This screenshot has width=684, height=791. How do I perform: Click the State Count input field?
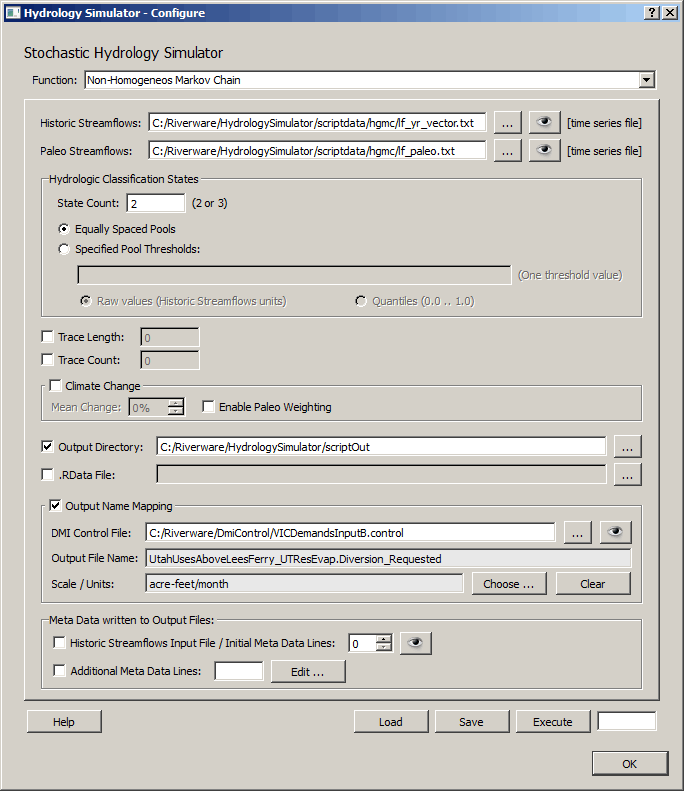click(156, 203)
